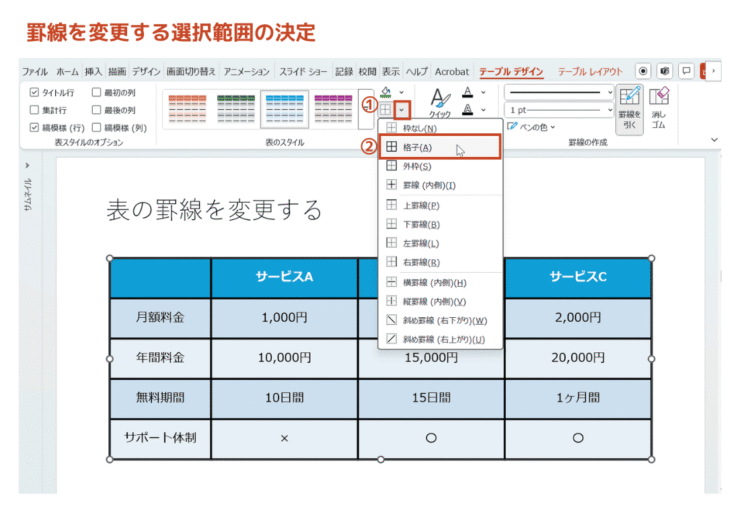This screenshot has width=740, height=505.
Task: Click the borders grid icon button
Action: pyautogui.click(x=386, y=110)
